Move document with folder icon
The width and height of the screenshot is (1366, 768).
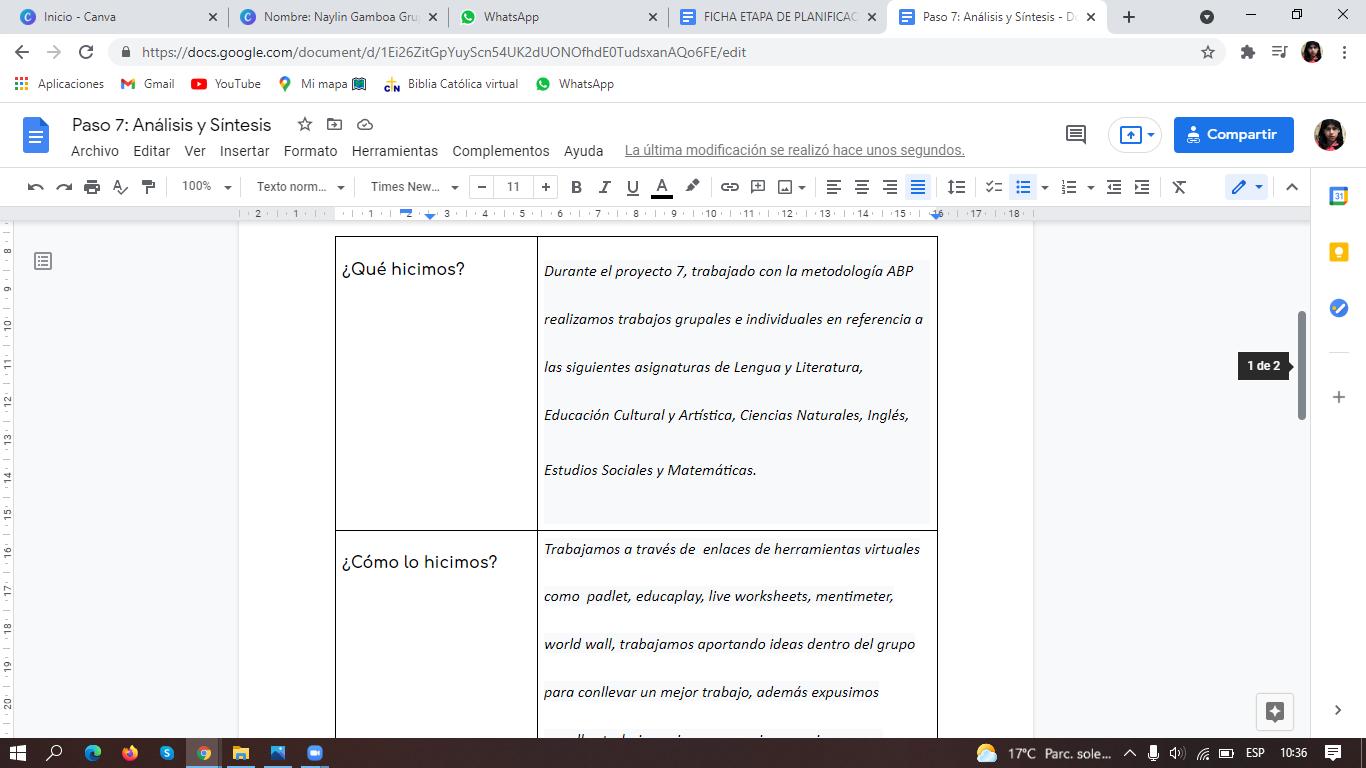(x=335, y=125)
